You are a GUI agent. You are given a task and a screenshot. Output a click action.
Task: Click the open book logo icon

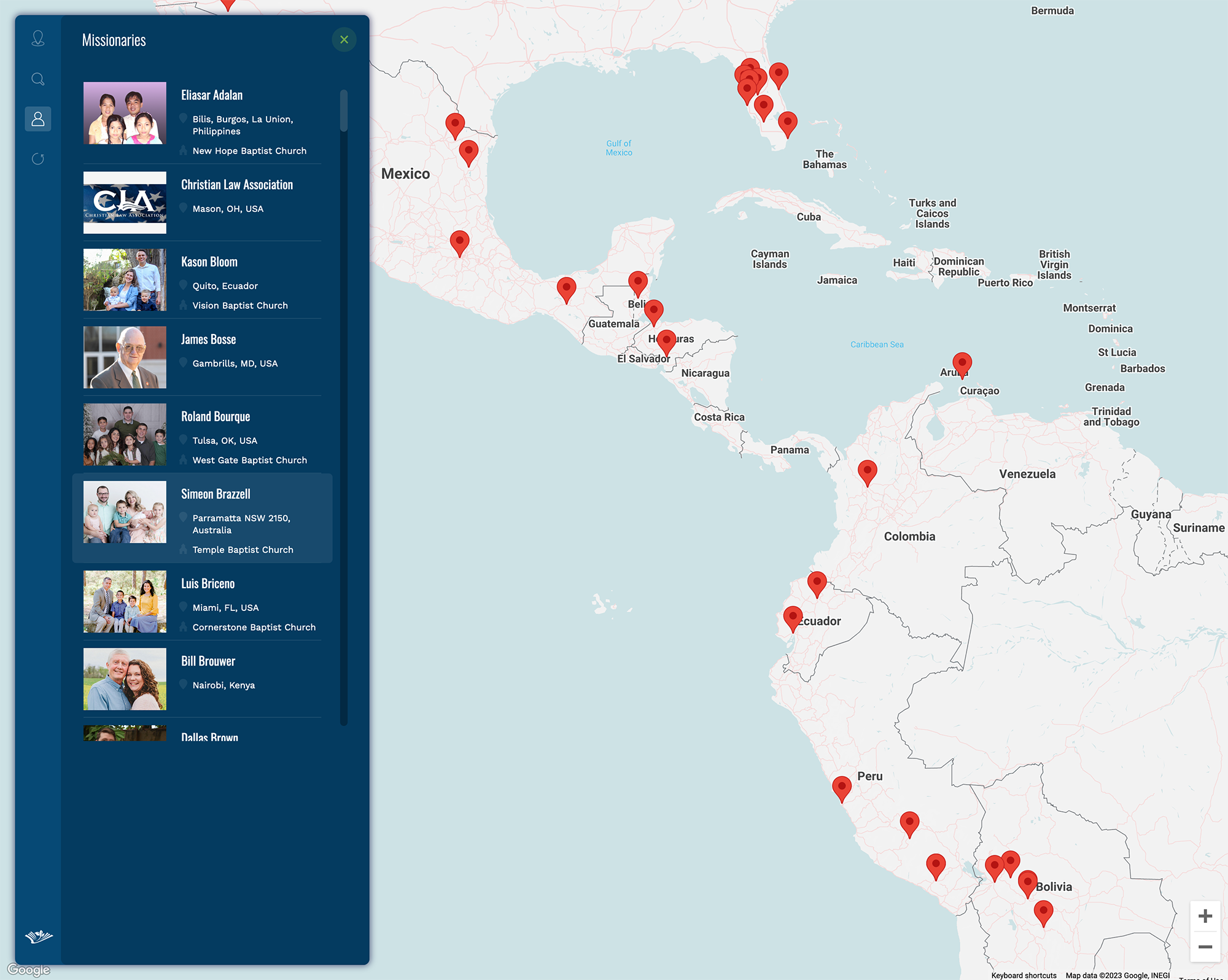[x=39, y=936]
